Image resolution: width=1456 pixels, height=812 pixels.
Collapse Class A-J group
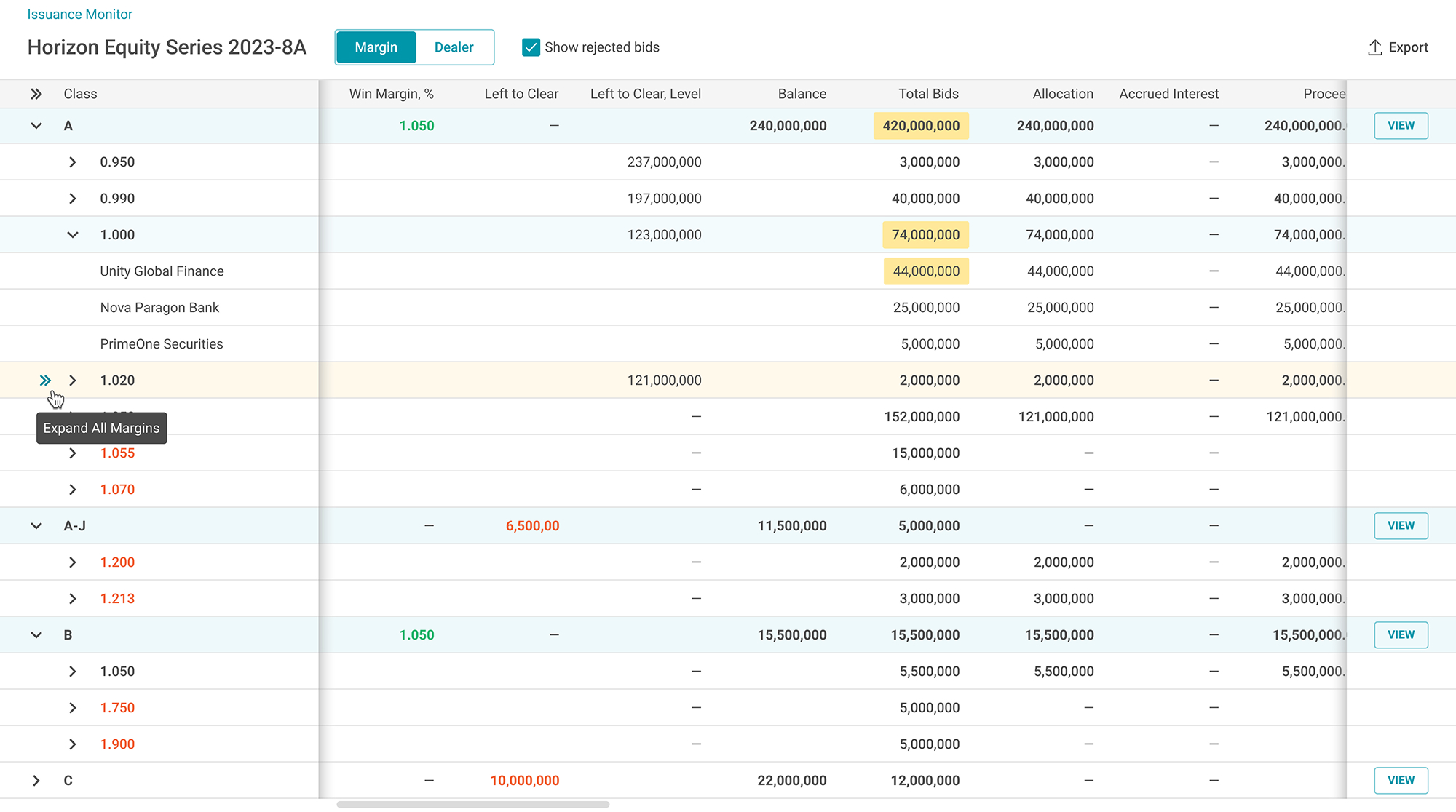tap(36, 526)
